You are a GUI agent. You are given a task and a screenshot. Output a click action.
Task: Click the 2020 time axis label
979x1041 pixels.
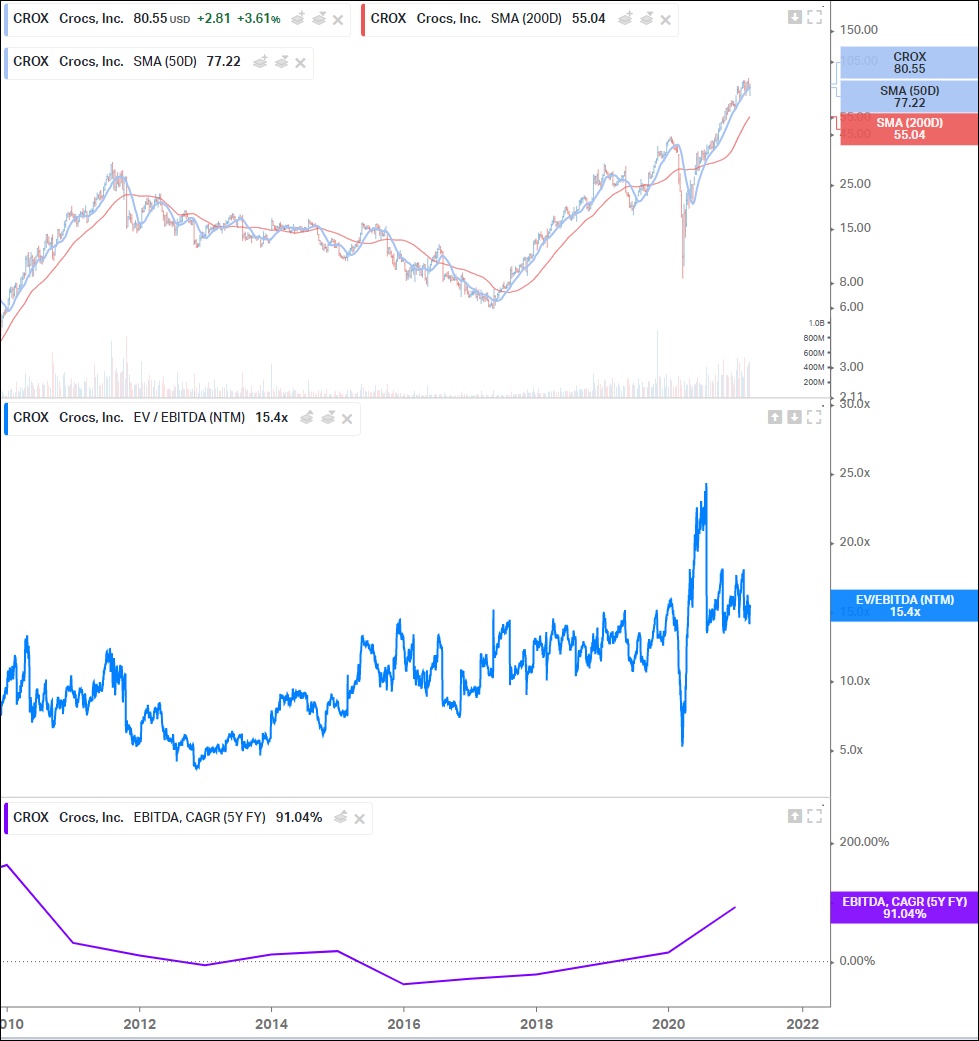tap(668, 1024)
